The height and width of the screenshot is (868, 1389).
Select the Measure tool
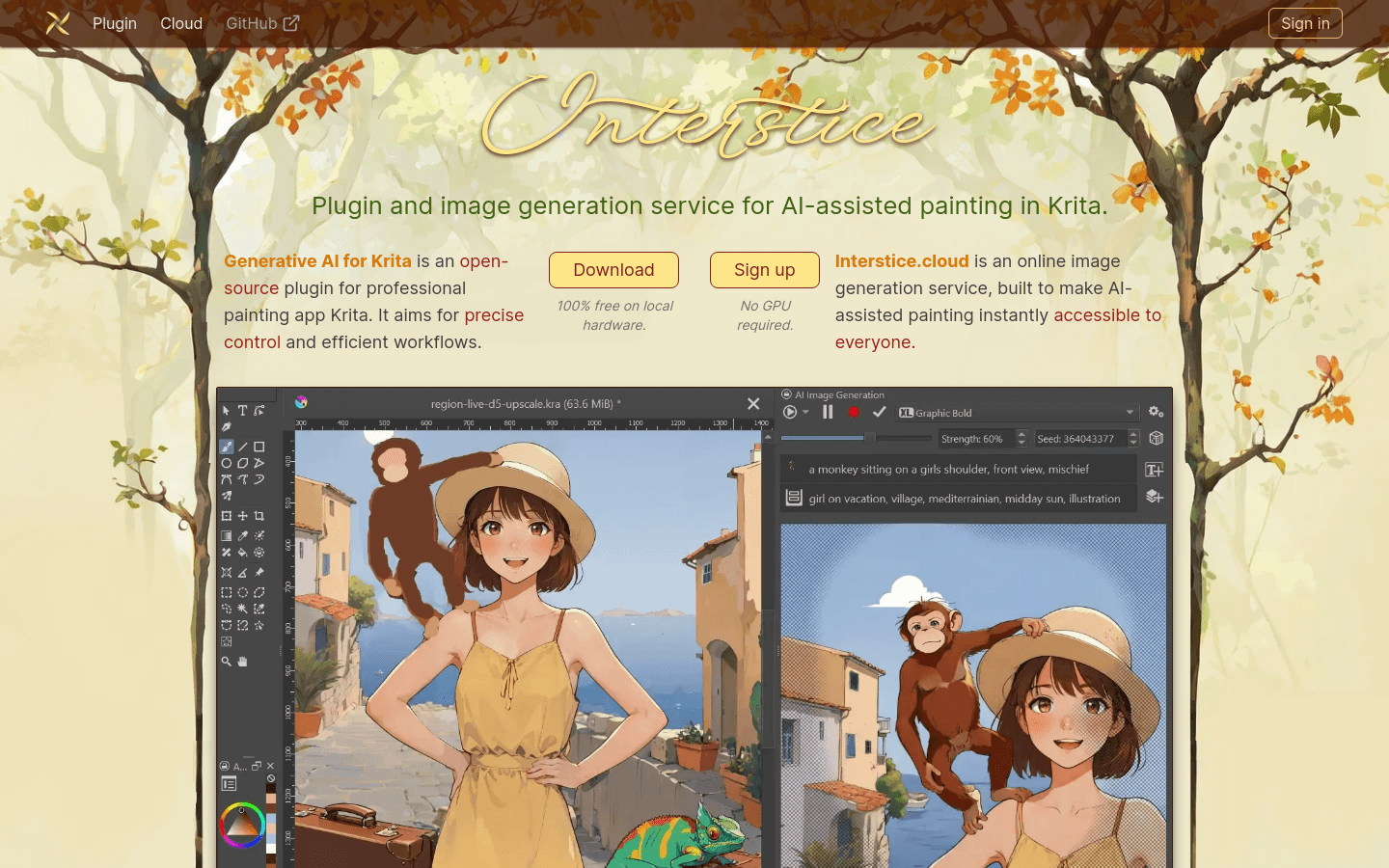tap(242, 573)
